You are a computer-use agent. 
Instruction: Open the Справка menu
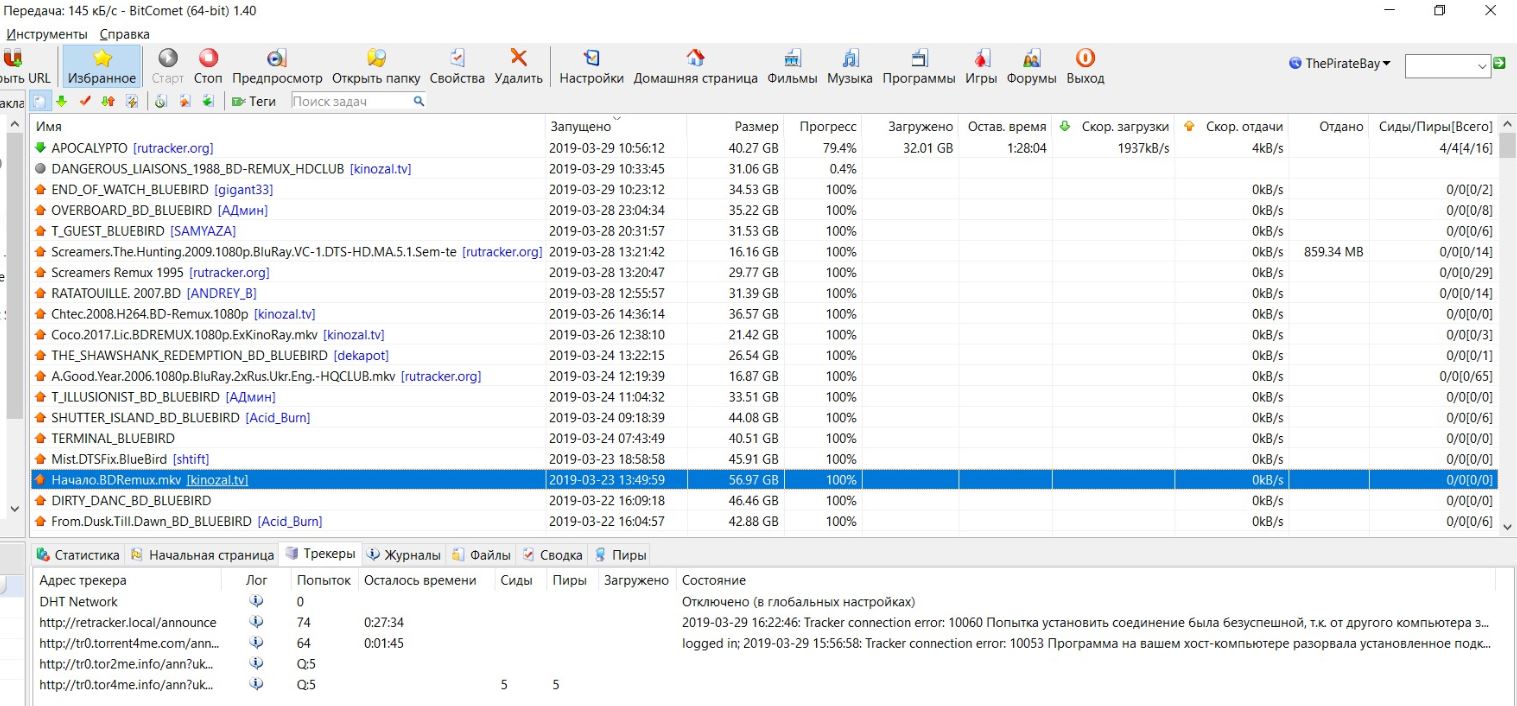pos(124,34)
